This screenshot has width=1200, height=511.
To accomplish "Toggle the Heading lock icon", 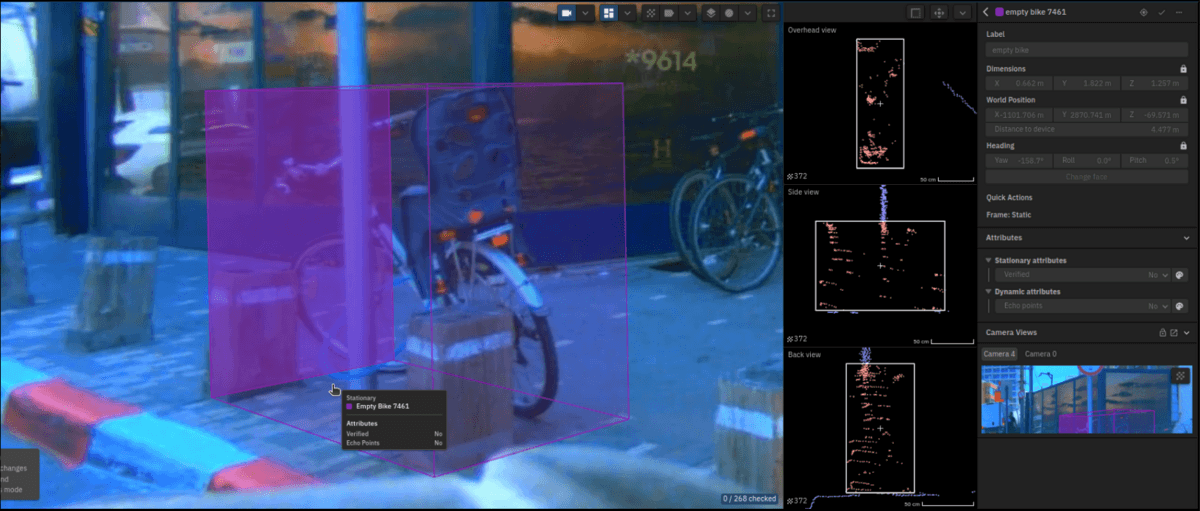I will 1183,146.
